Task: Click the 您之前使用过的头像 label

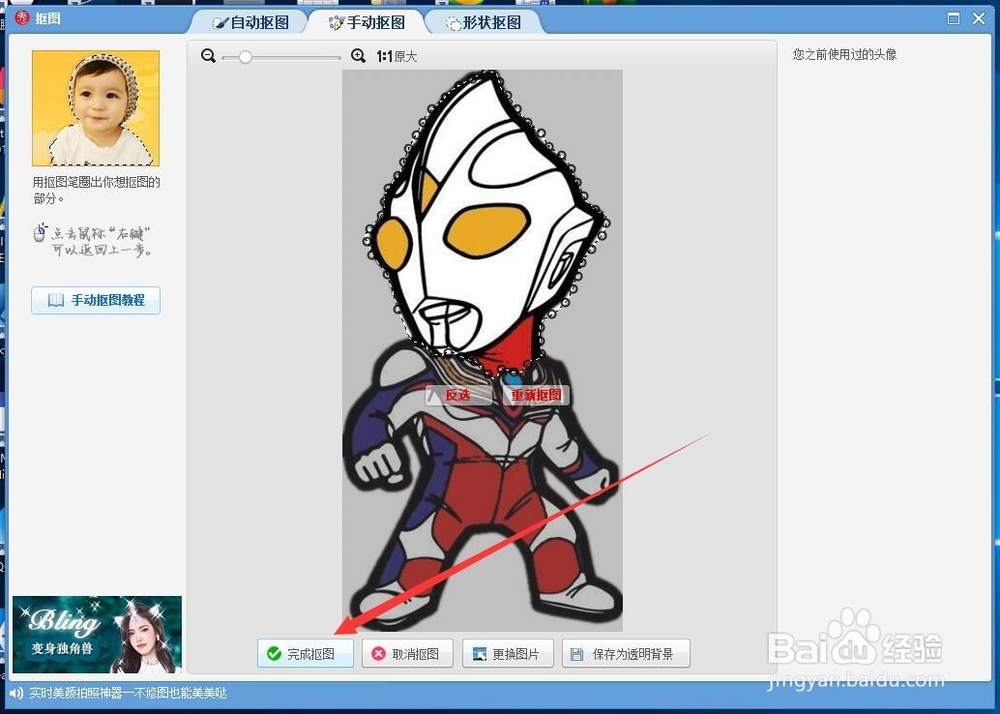Action: click(x=844, y=55)
